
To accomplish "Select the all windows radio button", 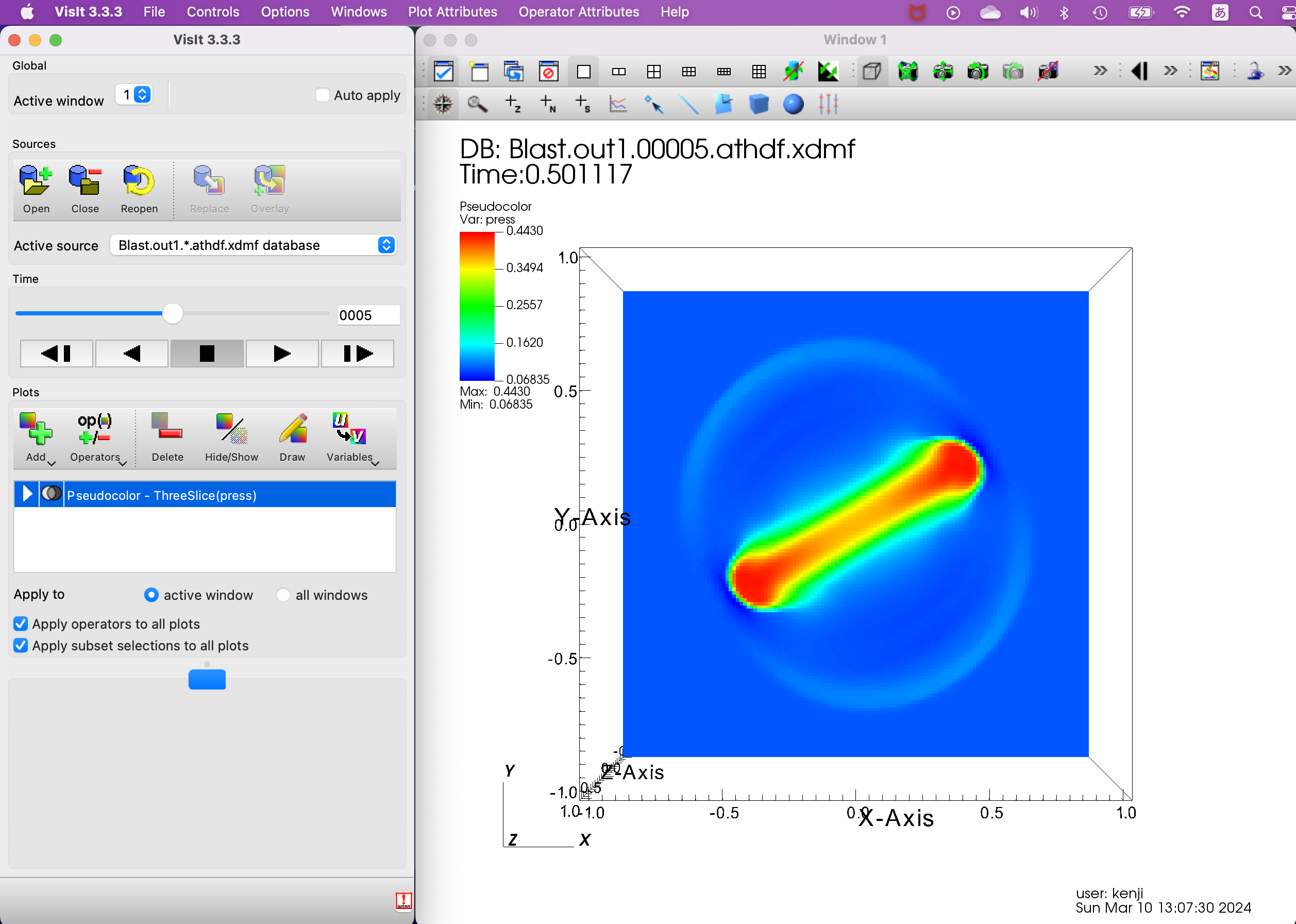I will [283, 595].
